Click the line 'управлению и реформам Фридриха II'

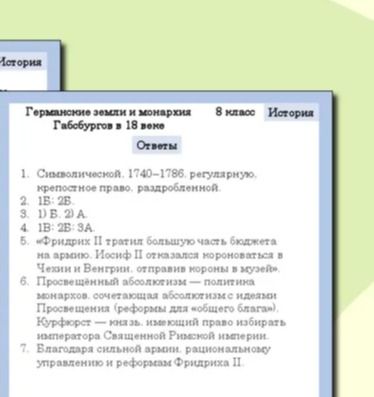140,363
